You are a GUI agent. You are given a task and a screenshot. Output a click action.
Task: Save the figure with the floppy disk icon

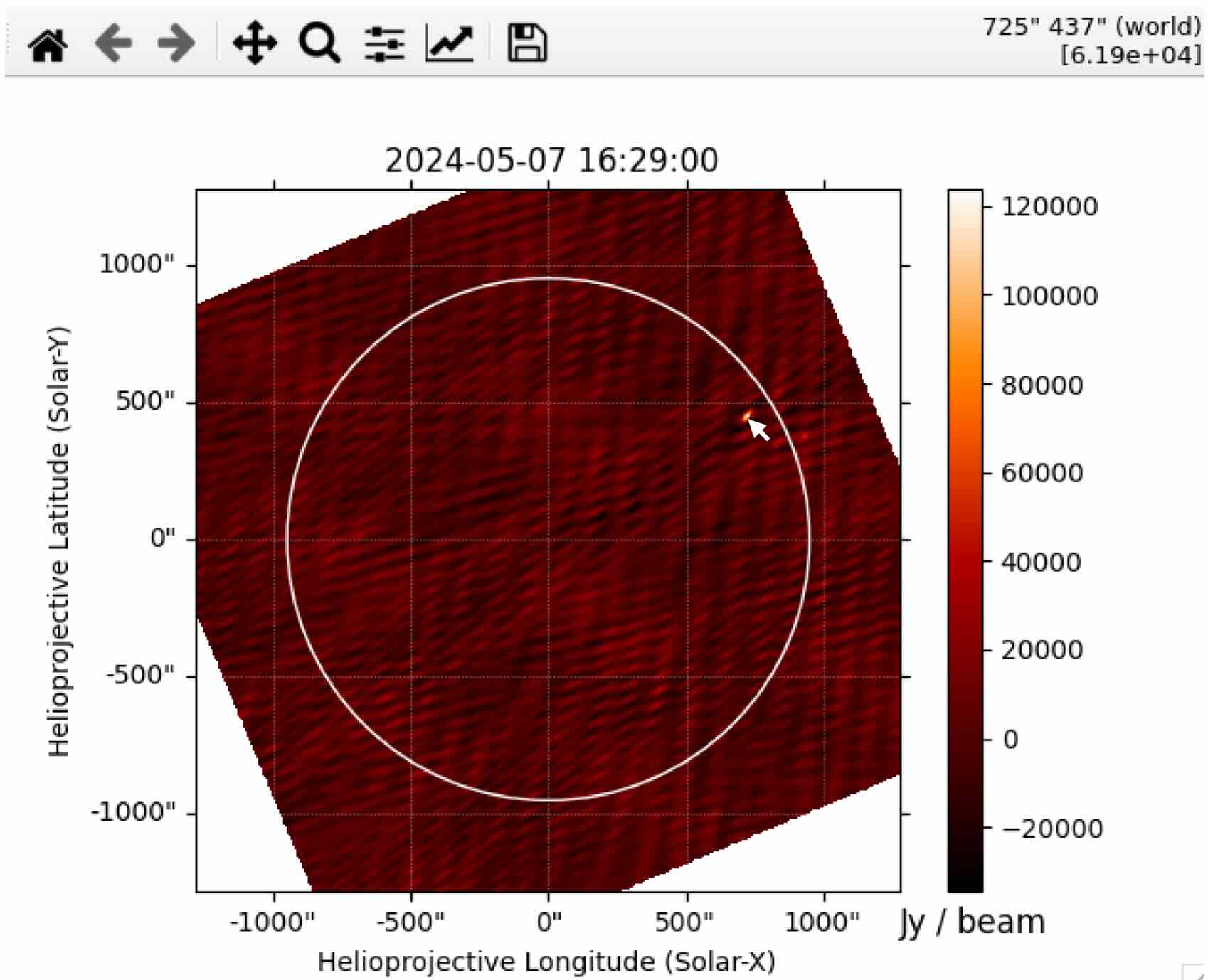pos(526,44)
